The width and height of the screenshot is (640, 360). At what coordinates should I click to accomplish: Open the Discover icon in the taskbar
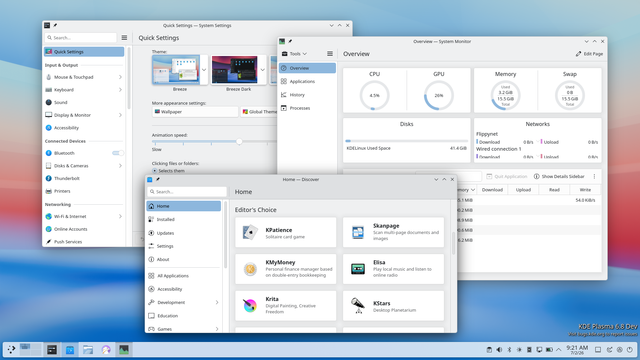[70, 349]
